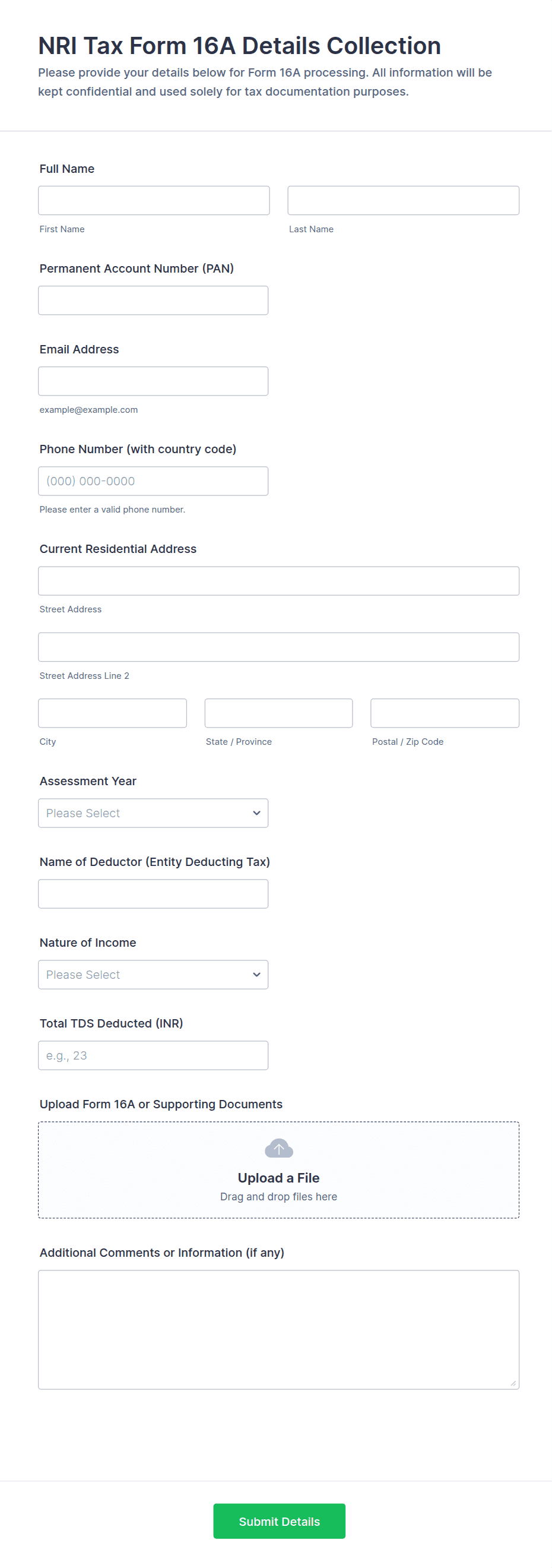
Task: Focus the First Name input field
Action: tap(153, 200)
